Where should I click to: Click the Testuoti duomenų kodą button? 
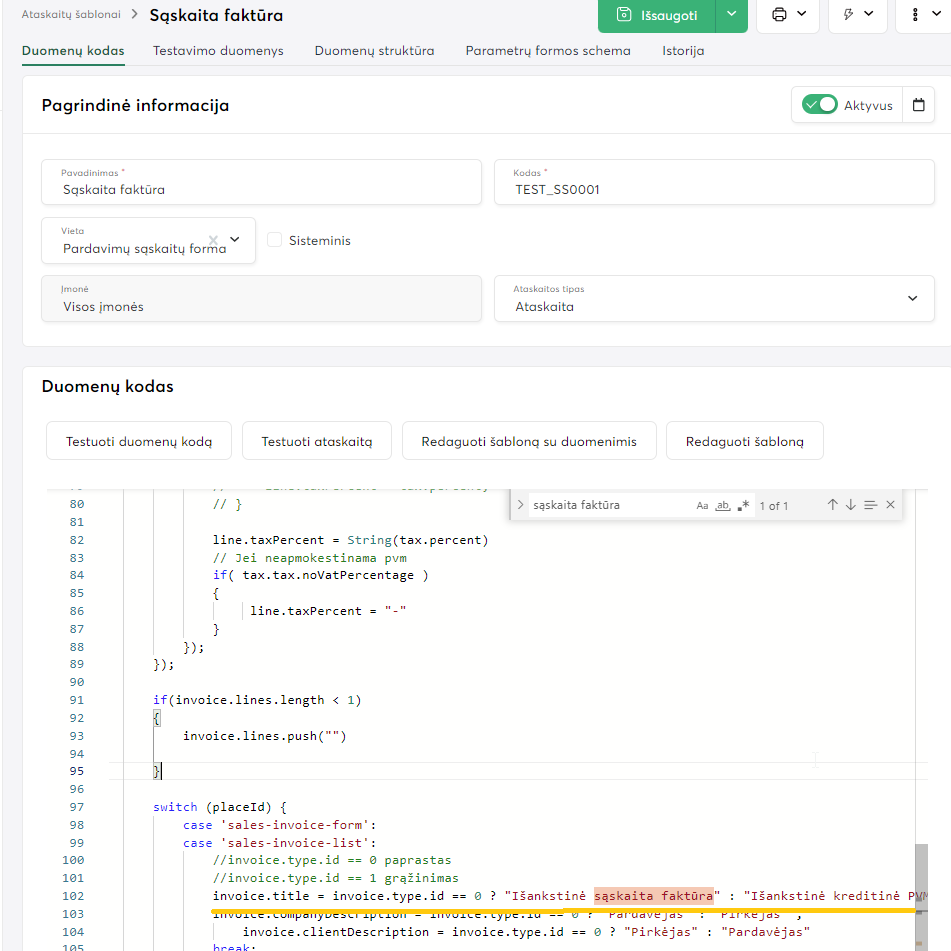pos(139,441)
